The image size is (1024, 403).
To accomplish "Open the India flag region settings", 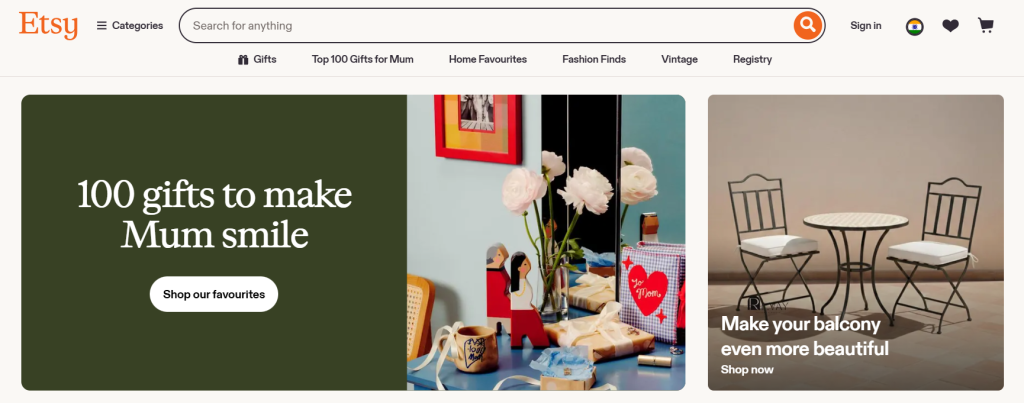I will (914, 26).
